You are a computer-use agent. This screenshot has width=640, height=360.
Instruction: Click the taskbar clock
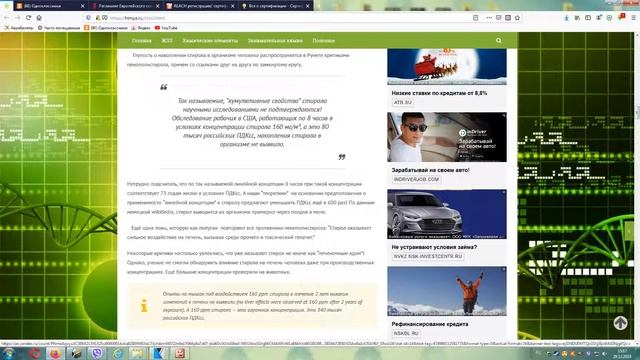pos(622,353)
